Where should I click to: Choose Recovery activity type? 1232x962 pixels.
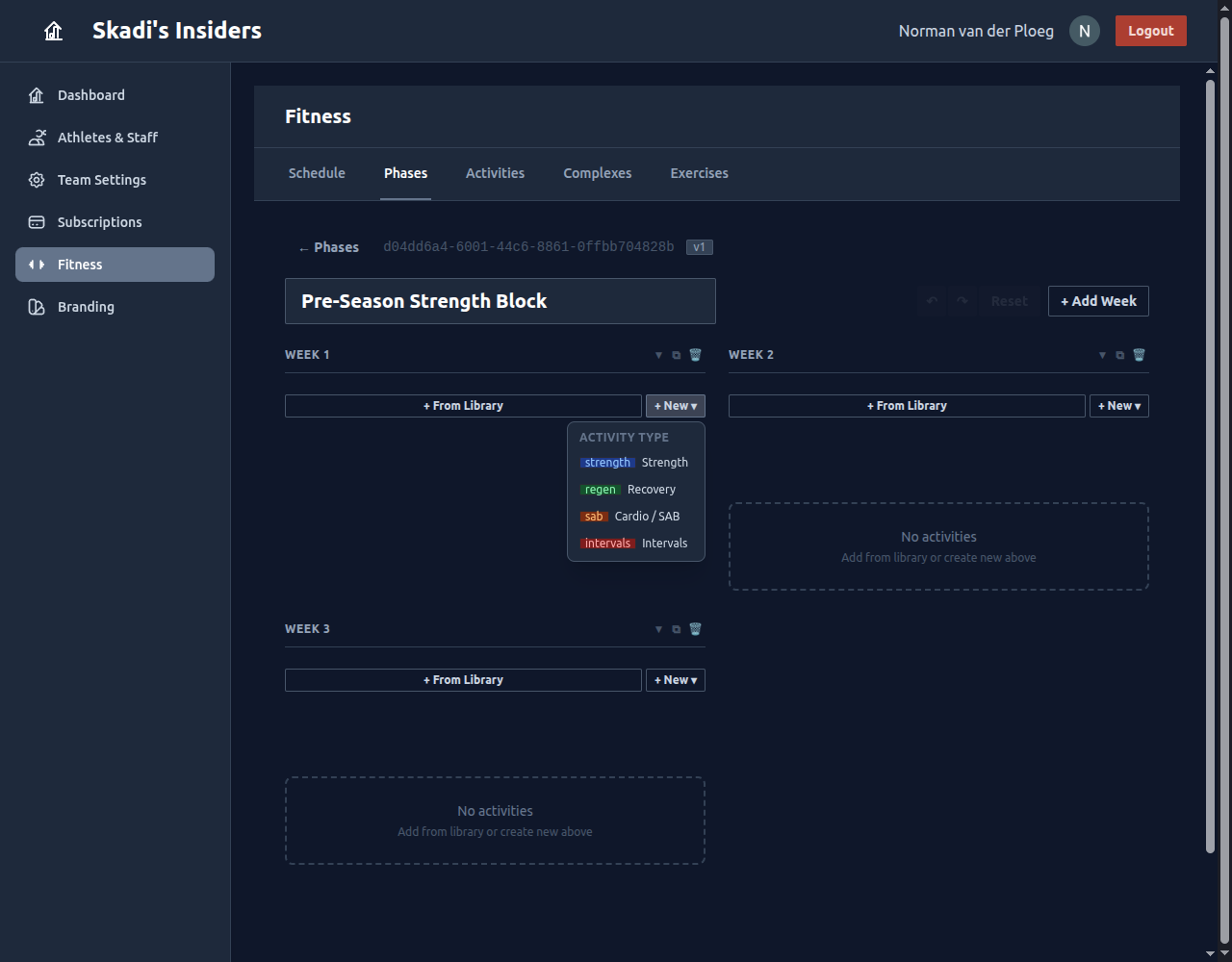tap(636, 490)
